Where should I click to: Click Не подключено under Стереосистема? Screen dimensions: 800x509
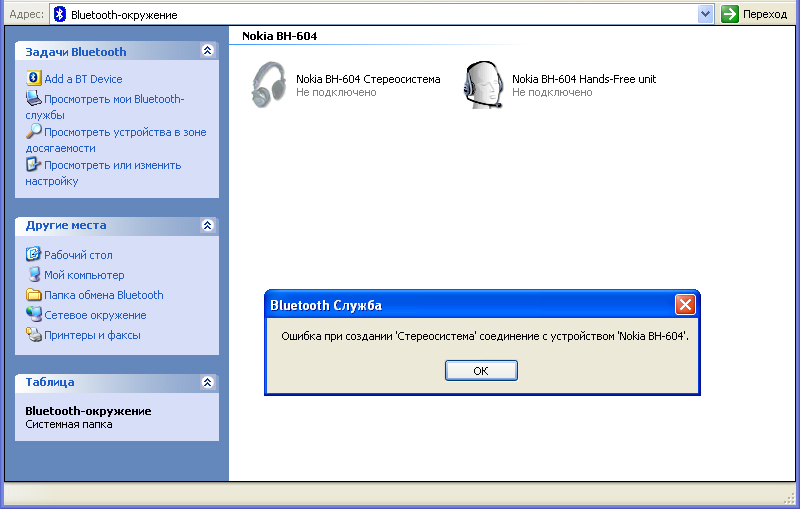[336, 92]
